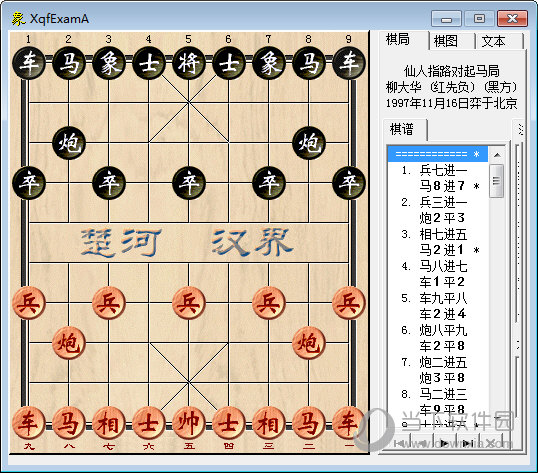Select the red horse on file 二
Screen dimensions: 538x473
point(308,423)
